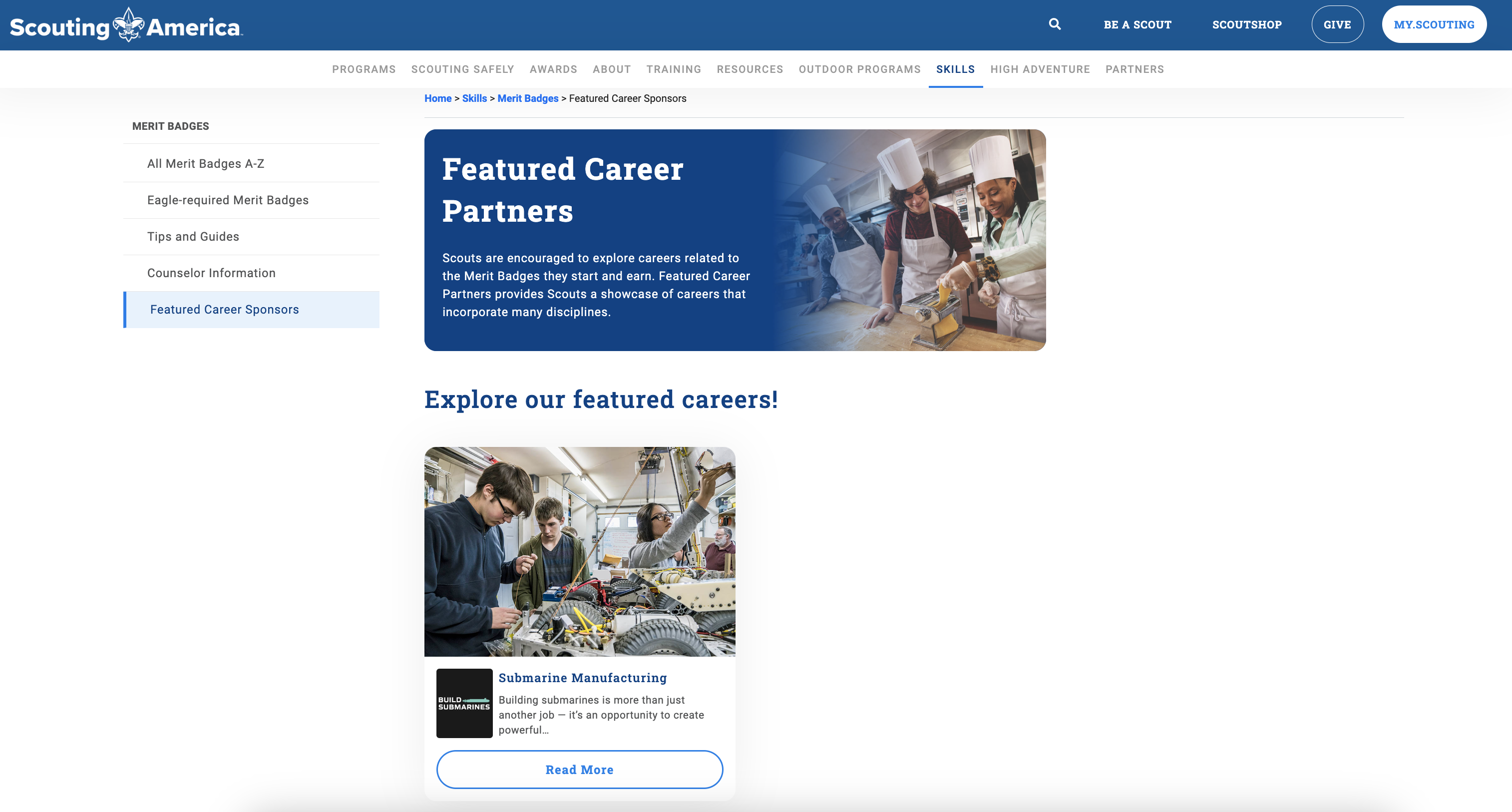Click the search magnifier icon
The image size is (1512, 812).
pyautogui.click(x=1055, y=24)
